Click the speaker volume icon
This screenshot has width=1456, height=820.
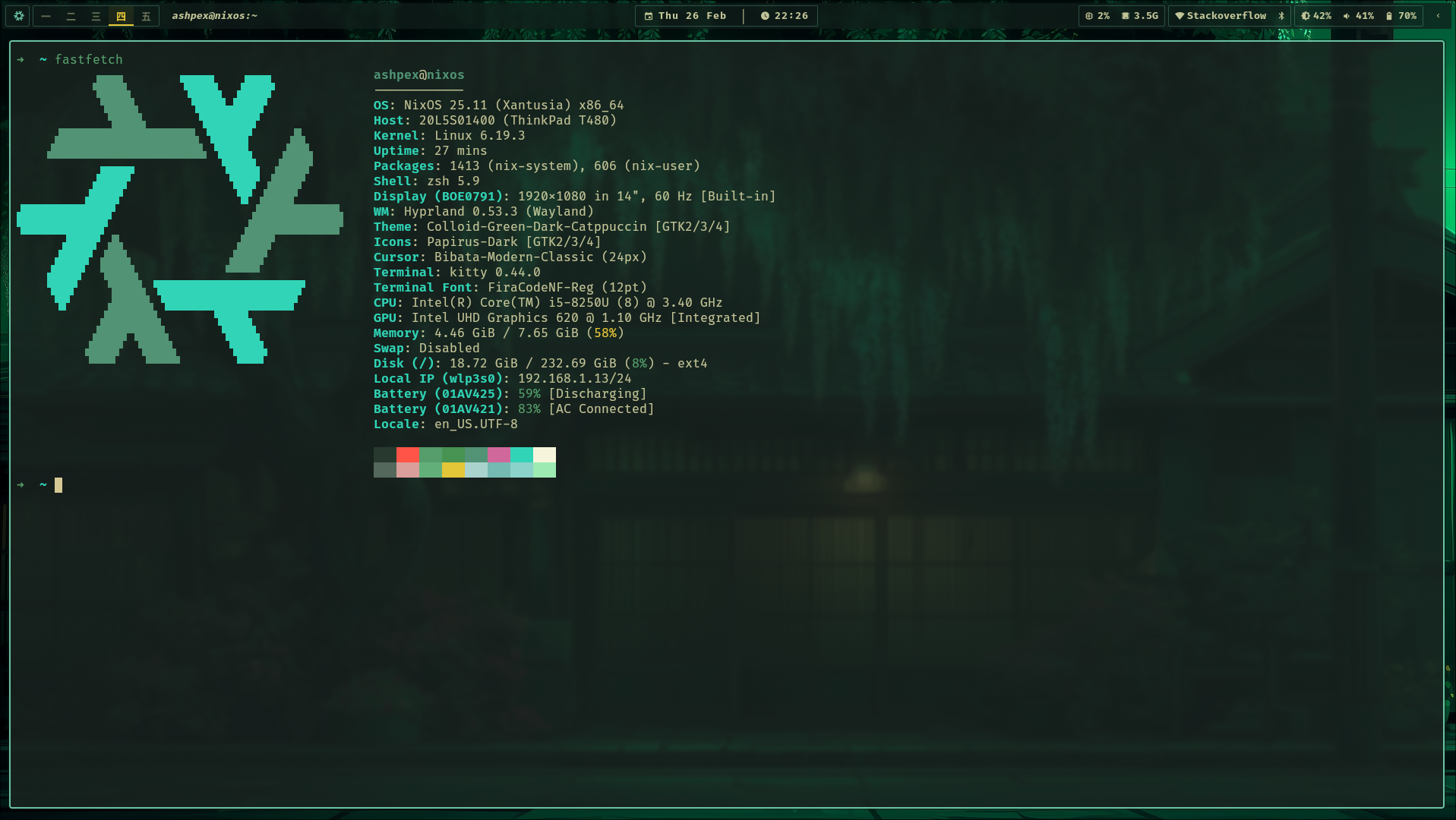(x=1346, y=16)
